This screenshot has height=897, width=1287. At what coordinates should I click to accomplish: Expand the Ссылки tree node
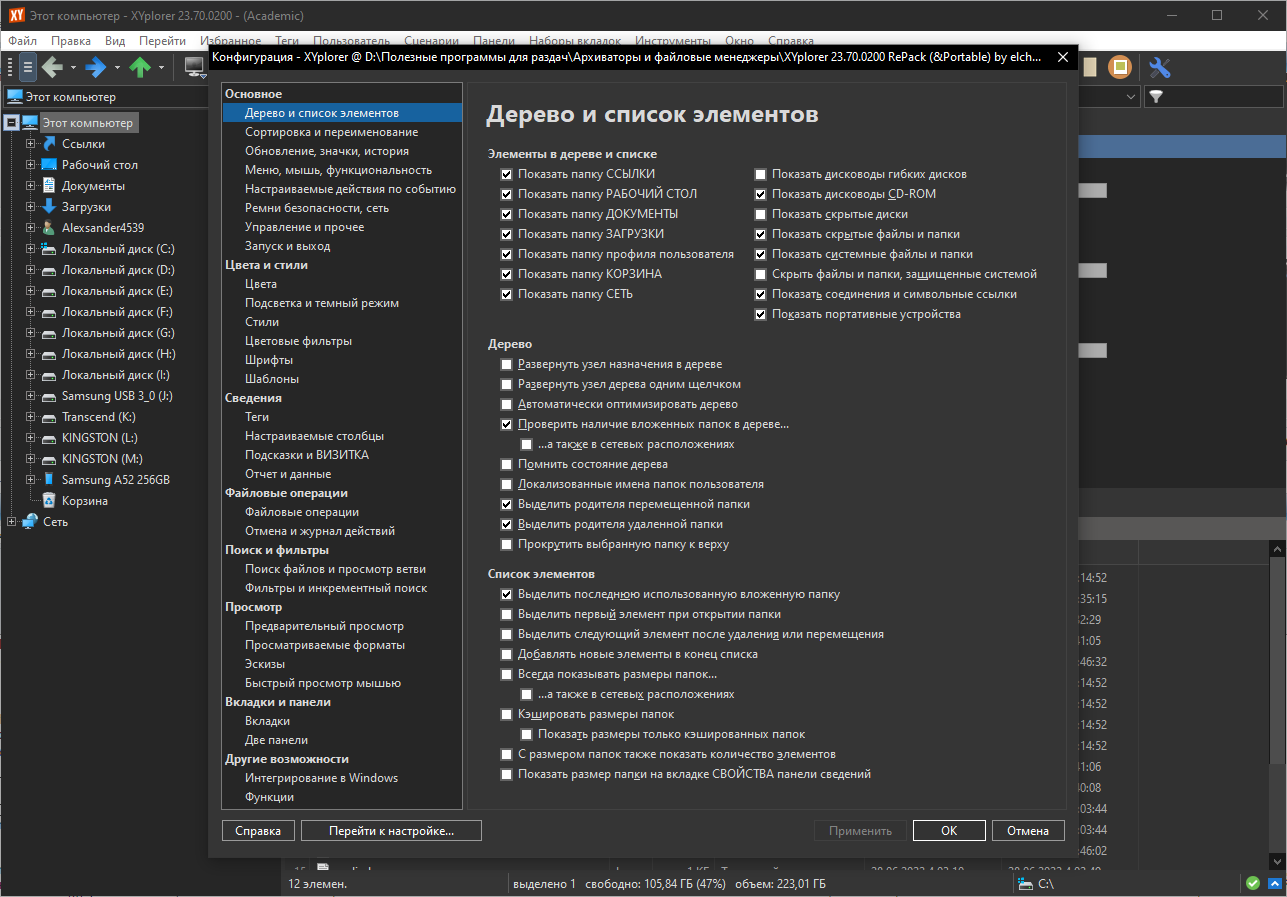[31, 144]
